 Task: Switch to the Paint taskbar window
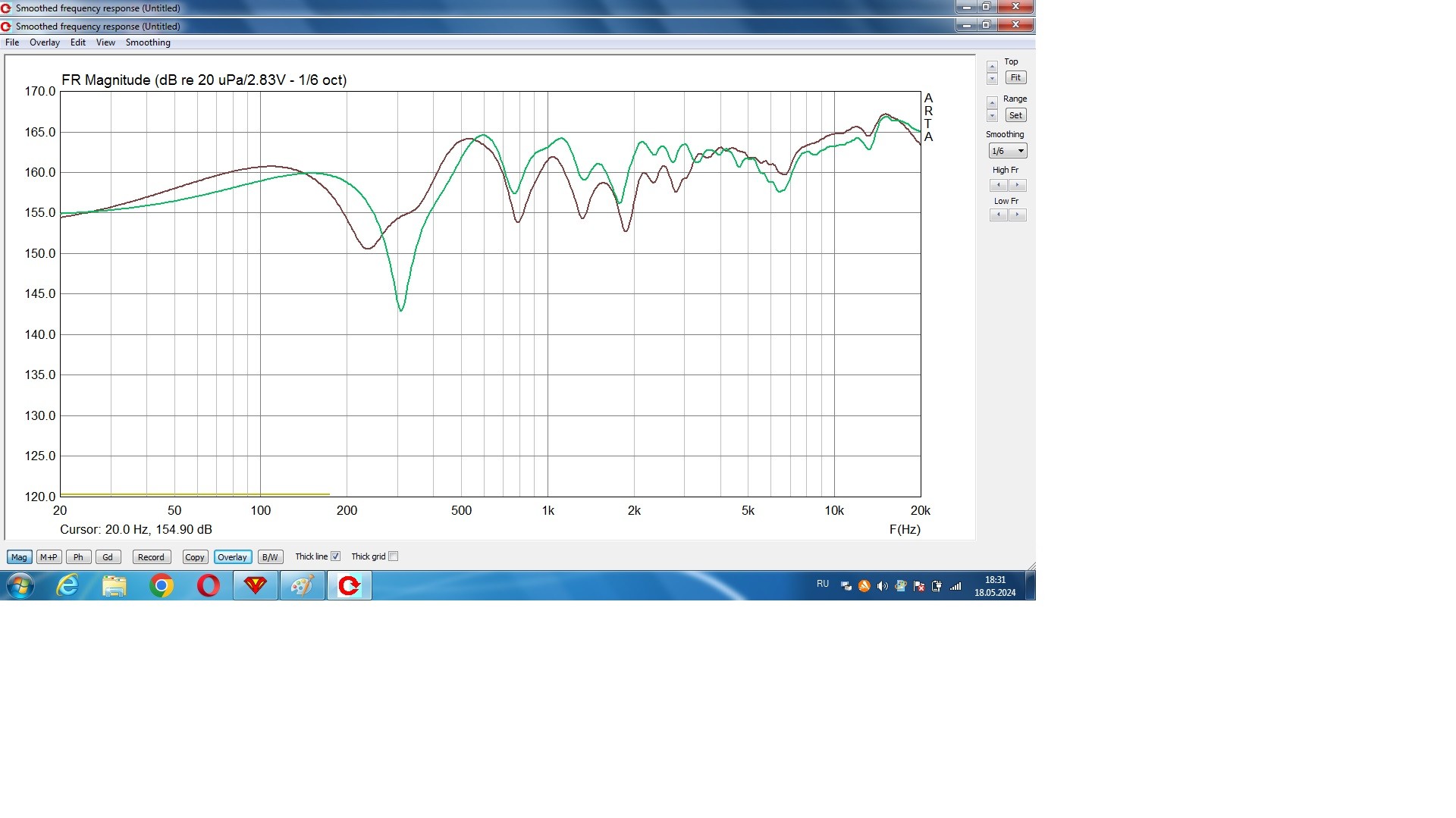click(x=302, y=586)
